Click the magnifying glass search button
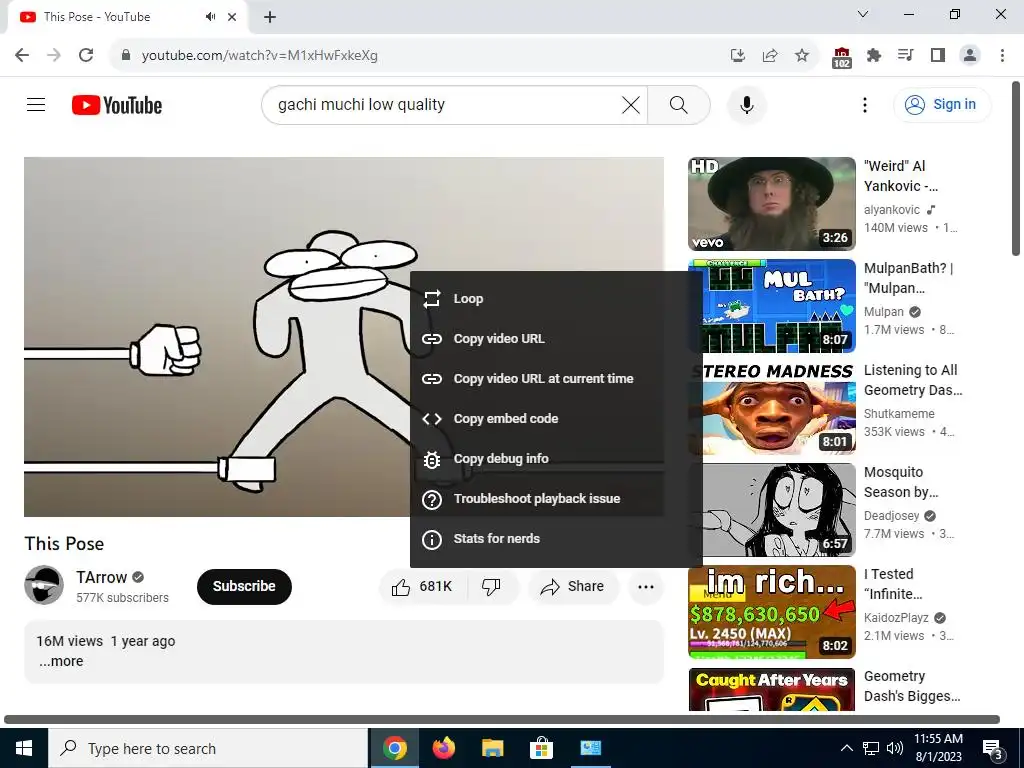 click(x=679, y=104)
